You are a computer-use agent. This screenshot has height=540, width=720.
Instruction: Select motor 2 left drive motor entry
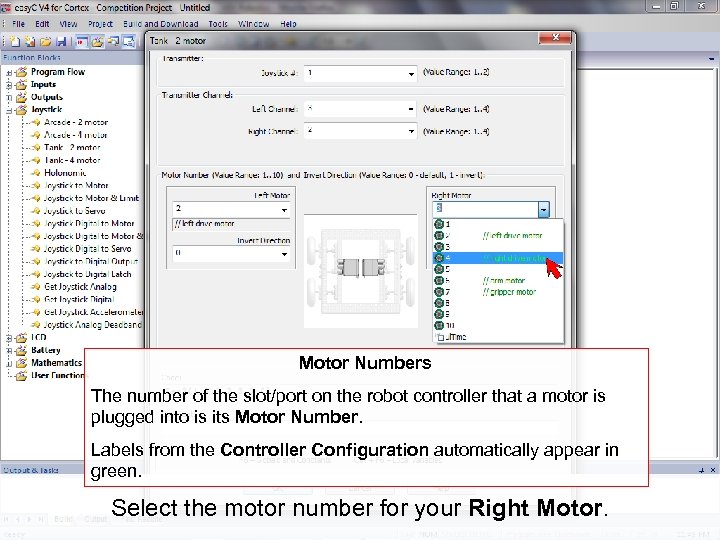pos(498,236)
